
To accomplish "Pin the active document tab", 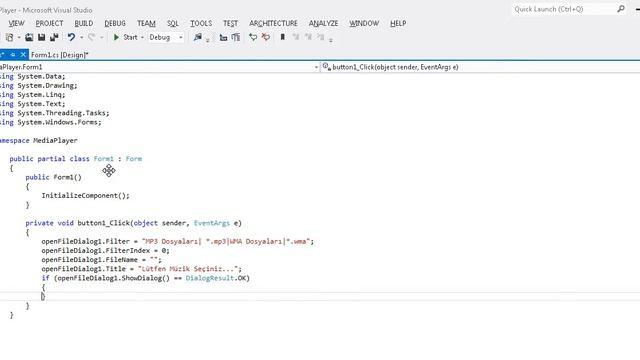I will pos(13,54).
